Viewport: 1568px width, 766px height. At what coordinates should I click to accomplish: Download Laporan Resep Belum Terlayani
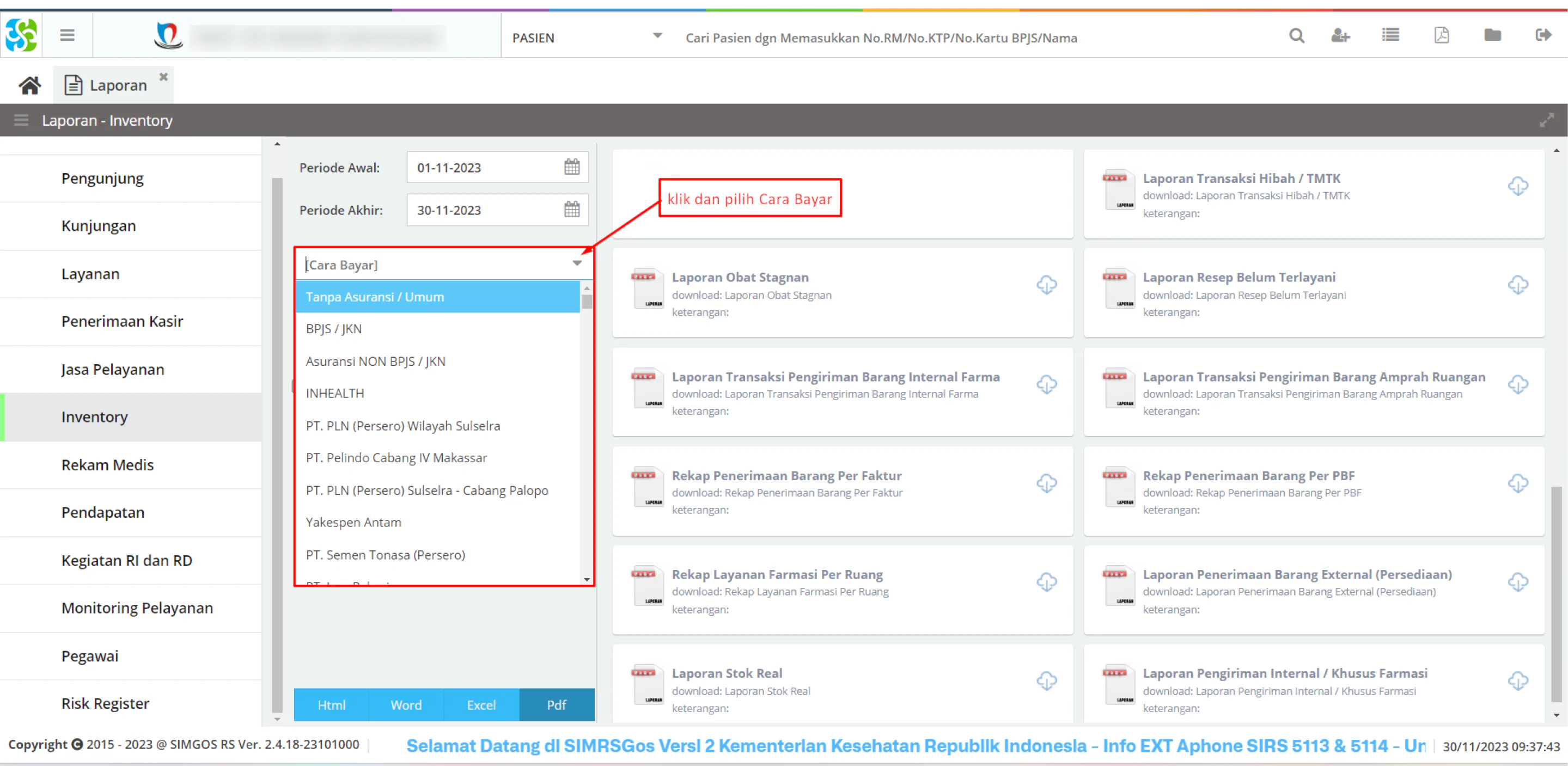point(1517,285)
